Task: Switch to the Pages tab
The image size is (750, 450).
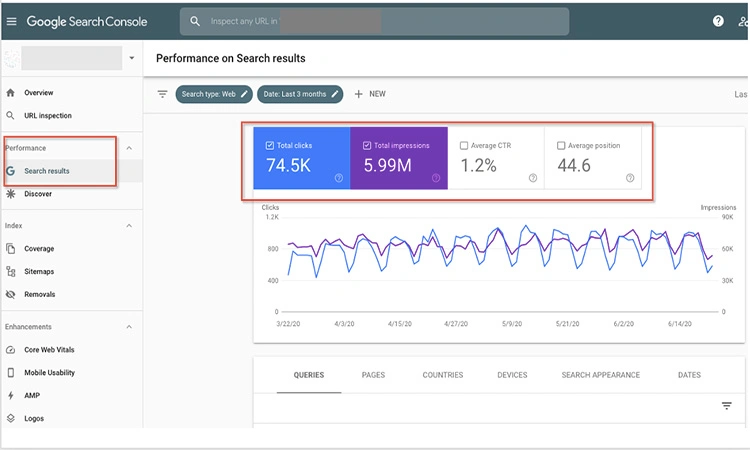Action: pos(373,375)
